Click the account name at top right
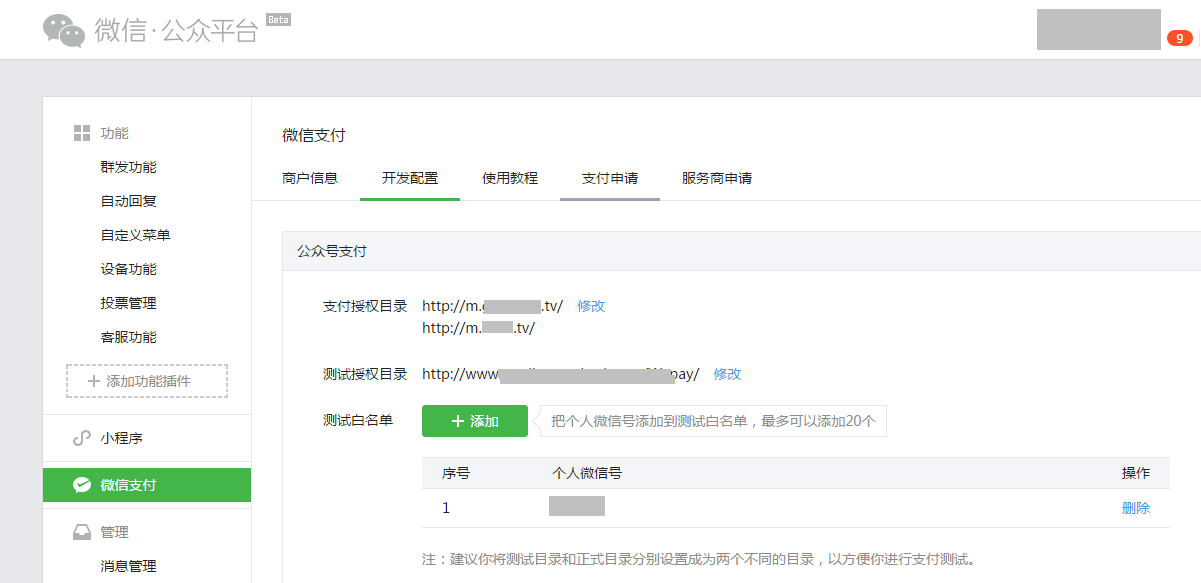Image resolution: width=1201 pixels, height=583 pixels. pyautogui.click(x=1099, y=30)
